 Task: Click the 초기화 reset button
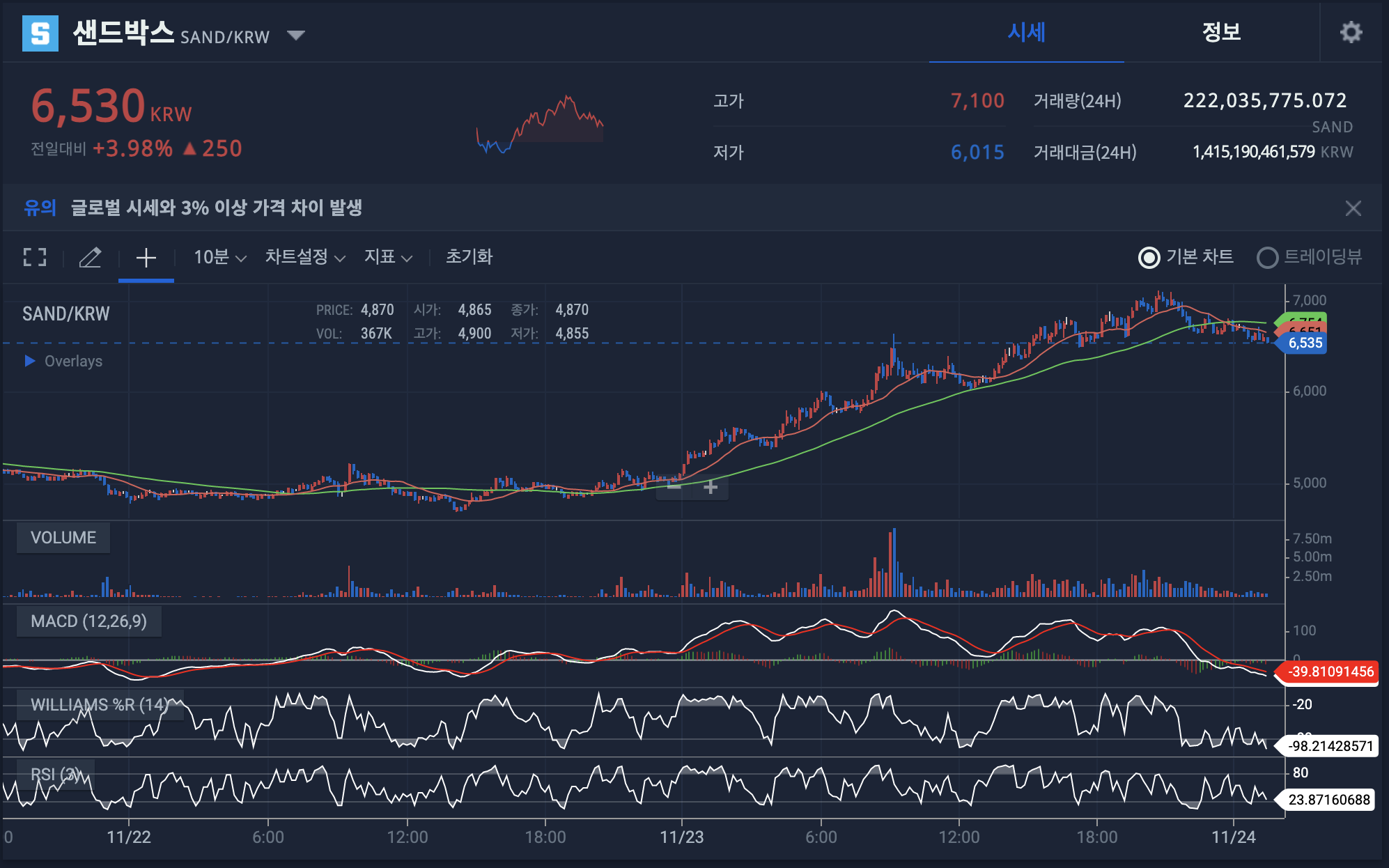click(x=469, y=257)
